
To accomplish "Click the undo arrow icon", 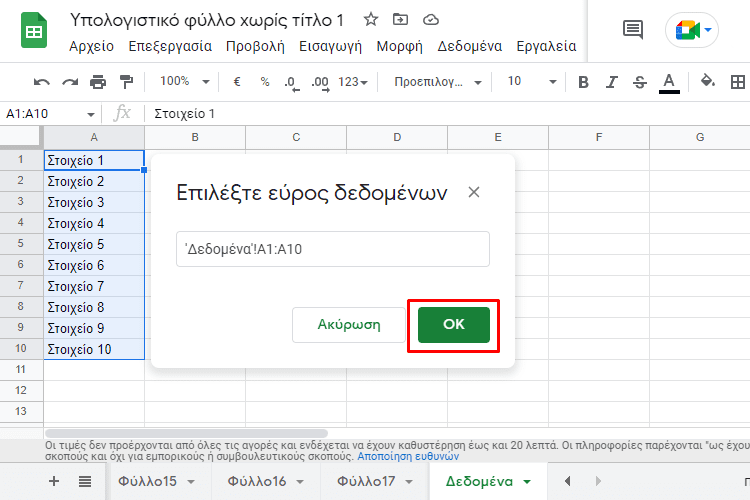I will coord(41,82).
